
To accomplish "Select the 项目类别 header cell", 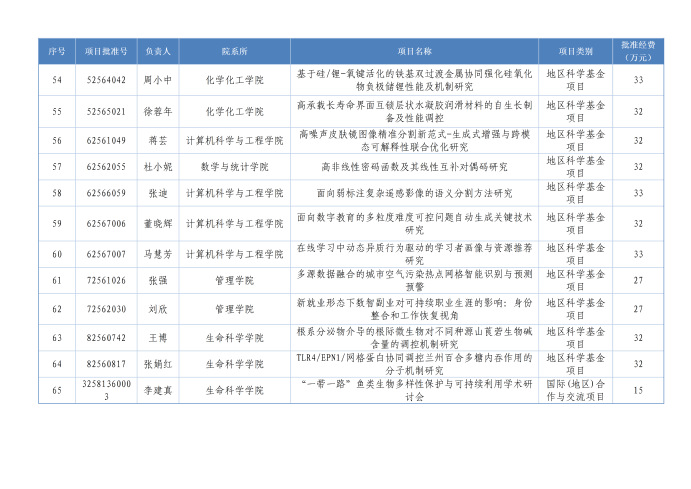I will pyautogui.click(x=575, y=51).
